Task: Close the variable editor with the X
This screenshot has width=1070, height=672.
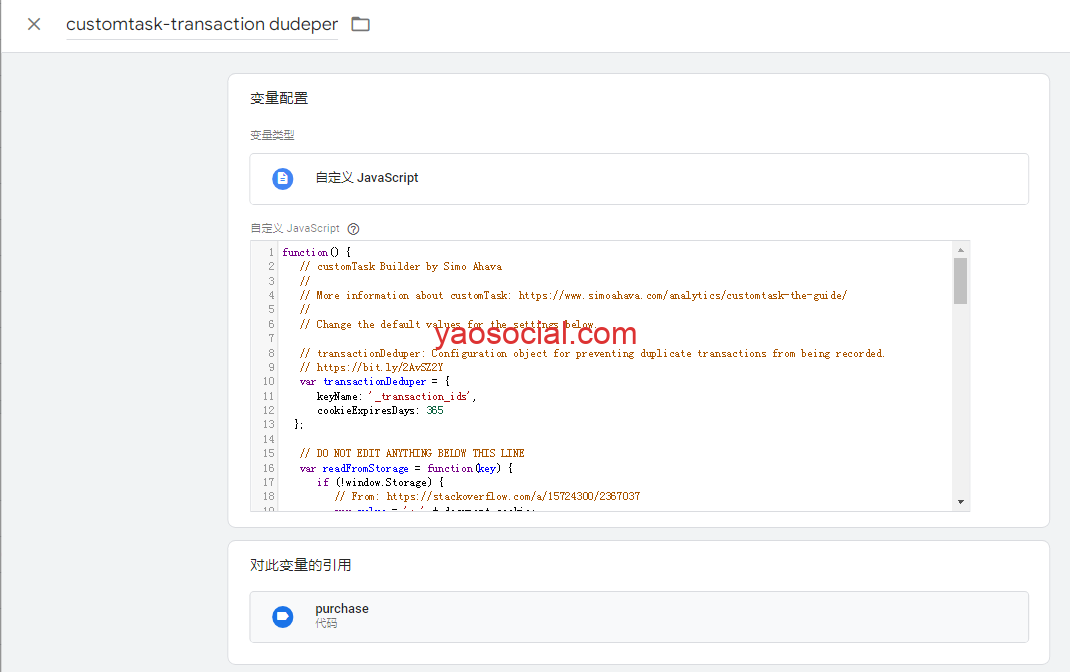Action: click(34, 24)
